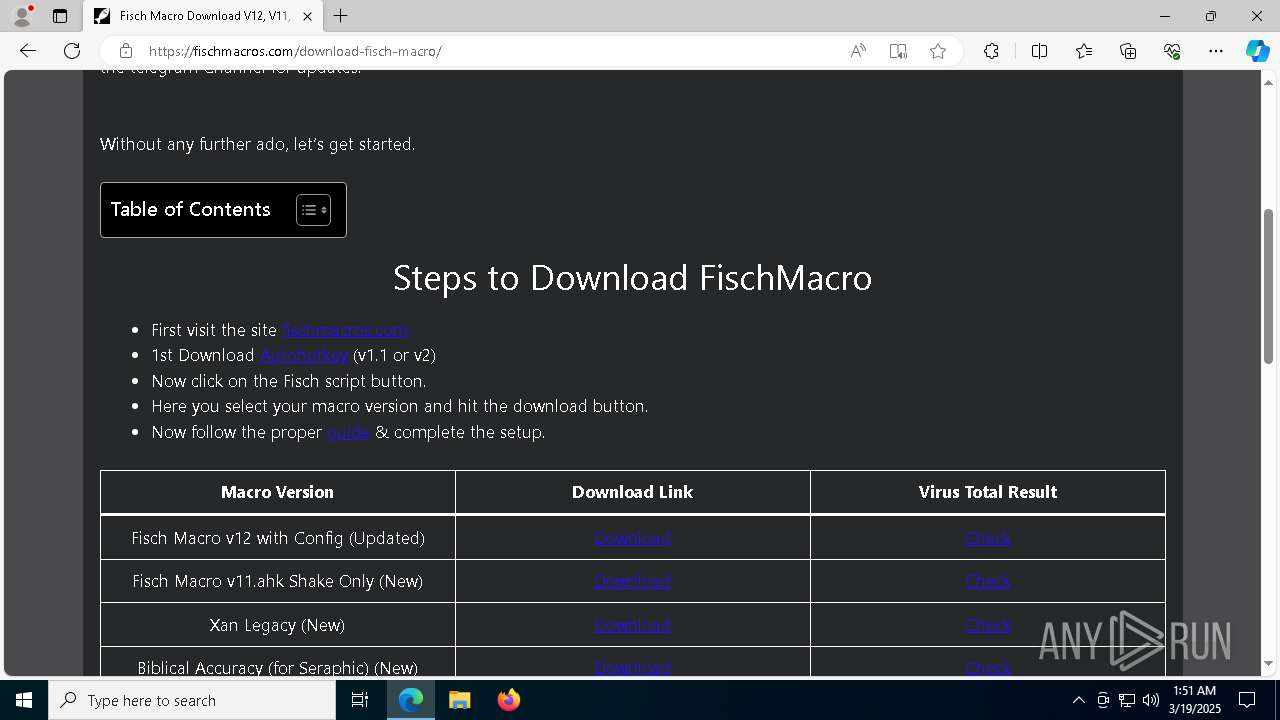Open the Collections icon
1280x720 pixels.
(1128, 51)
